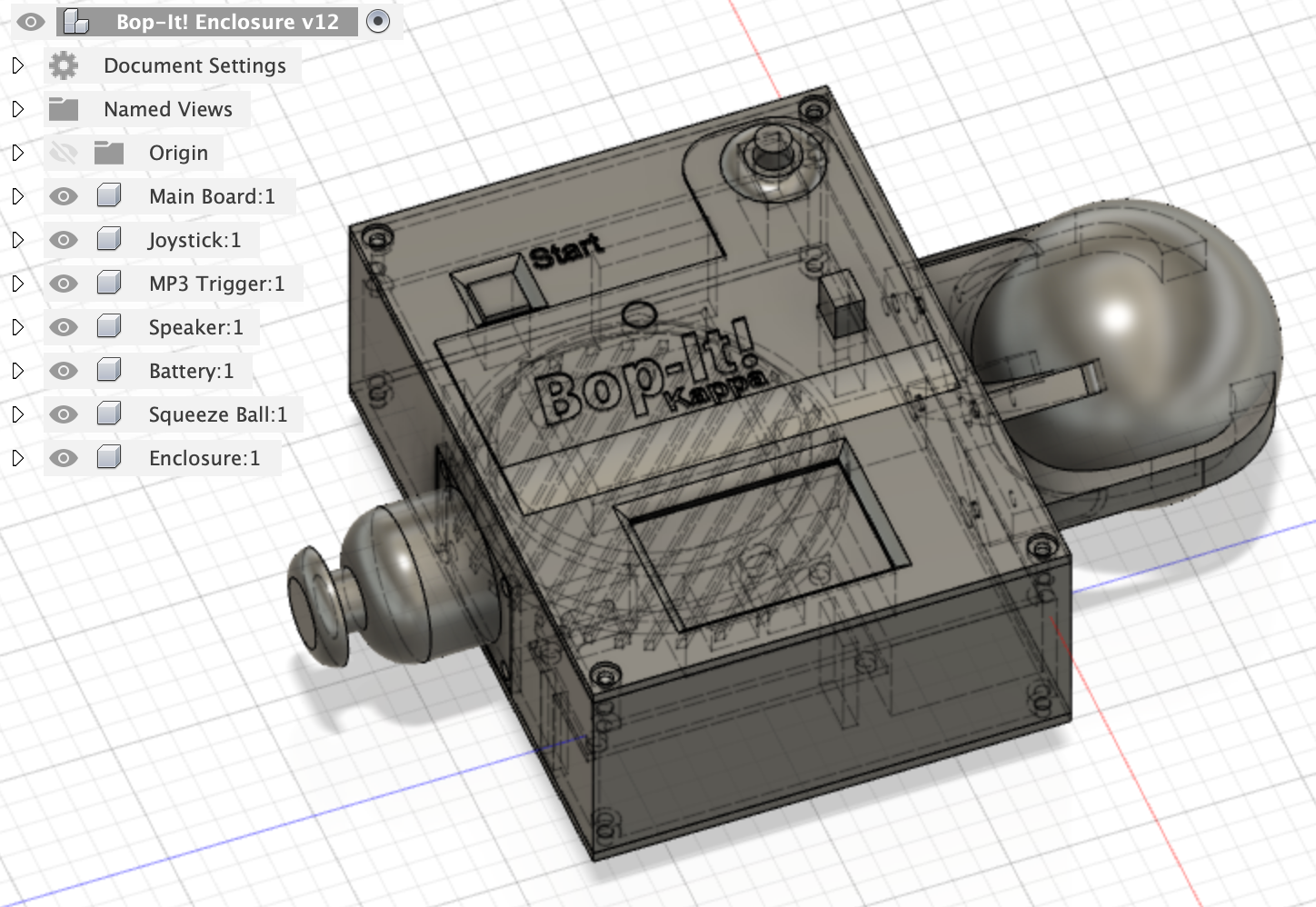
Task: Click the squeeze ball dome in the model
Action: [1127, 336]
